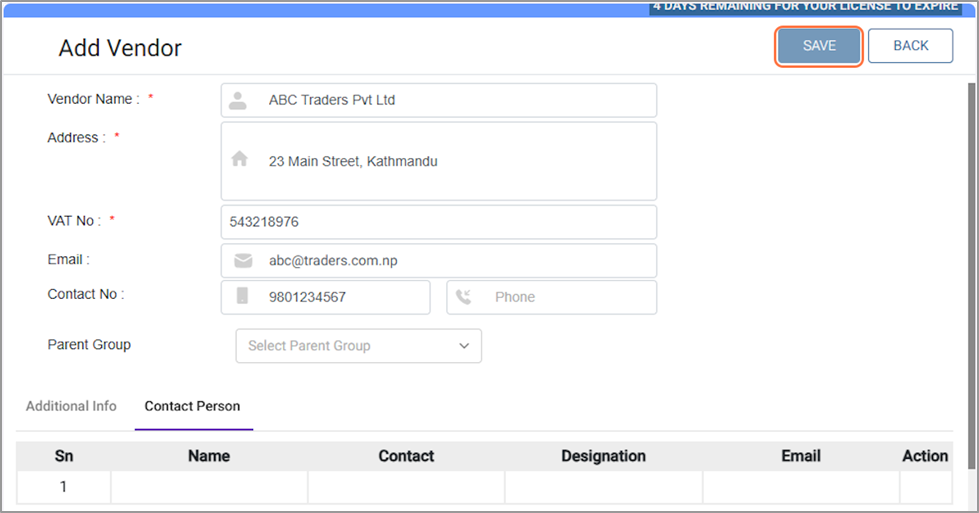Viewport: 979px width, 513px height.
Task: Click the mobile icon in Contact No field
Action: [x=242, y=297]
